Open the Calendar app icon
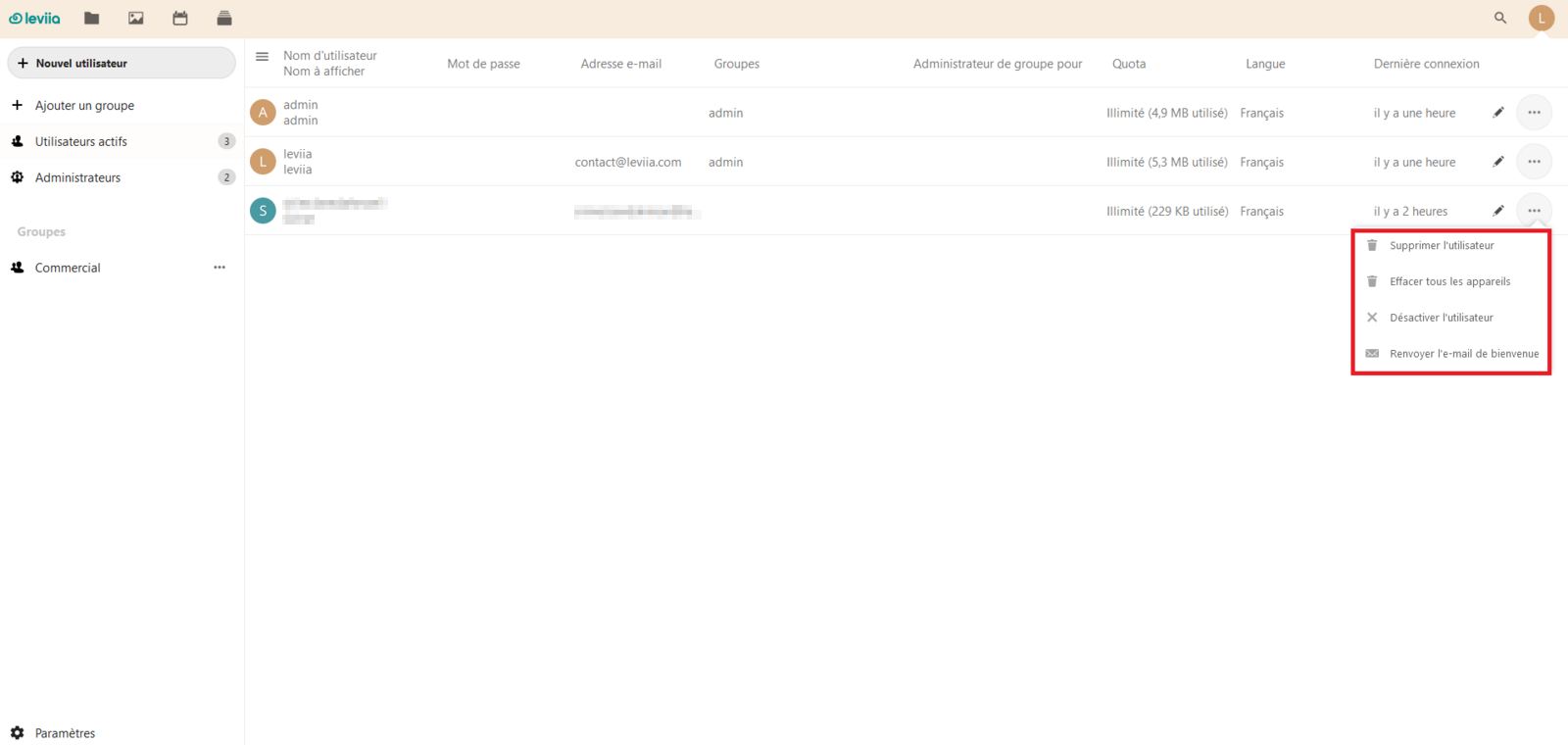 point(180,19)
